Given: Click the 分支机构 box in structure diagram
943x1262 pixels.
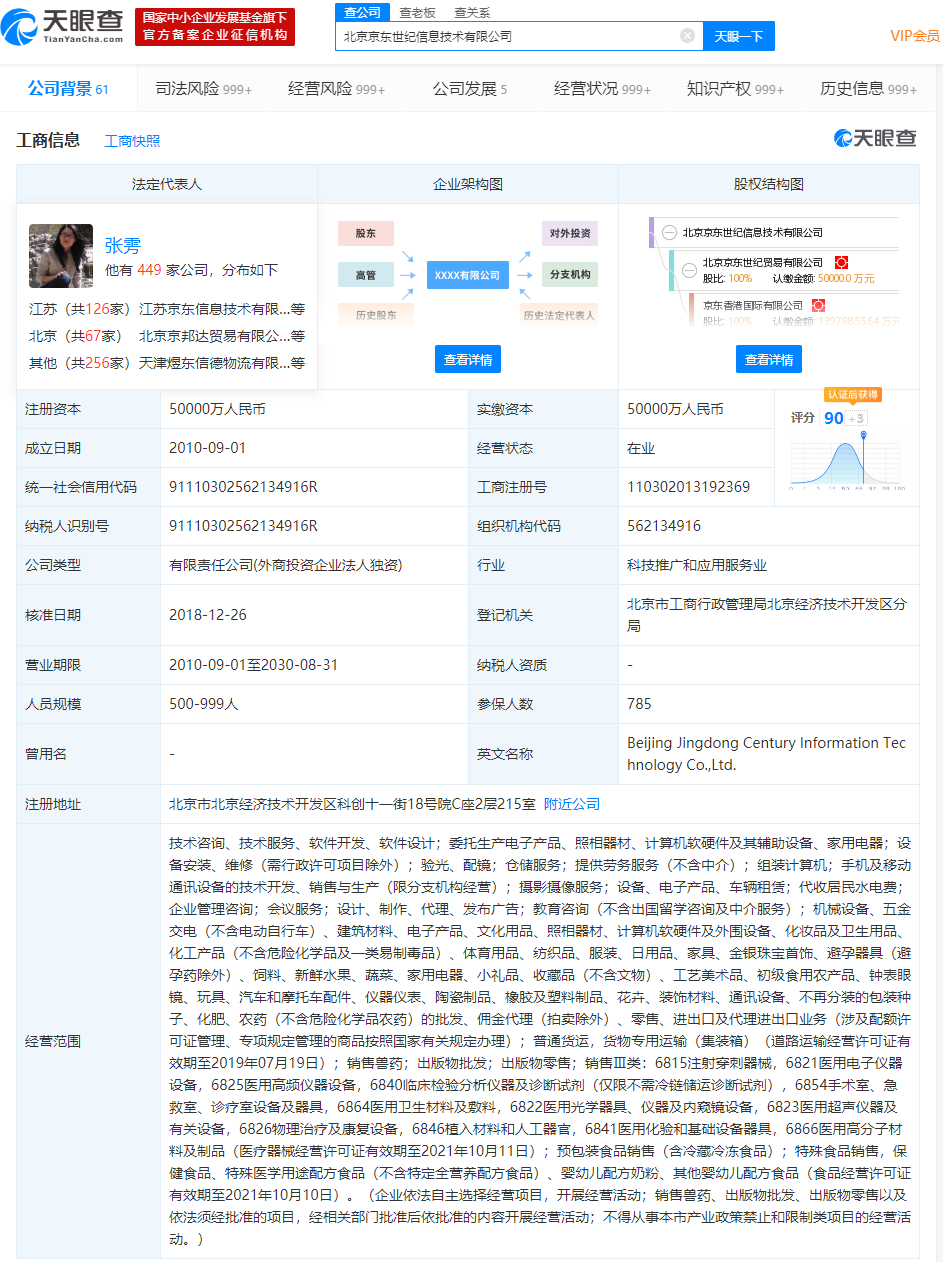Looking at the screenshot, I should [x=570, y=275].
